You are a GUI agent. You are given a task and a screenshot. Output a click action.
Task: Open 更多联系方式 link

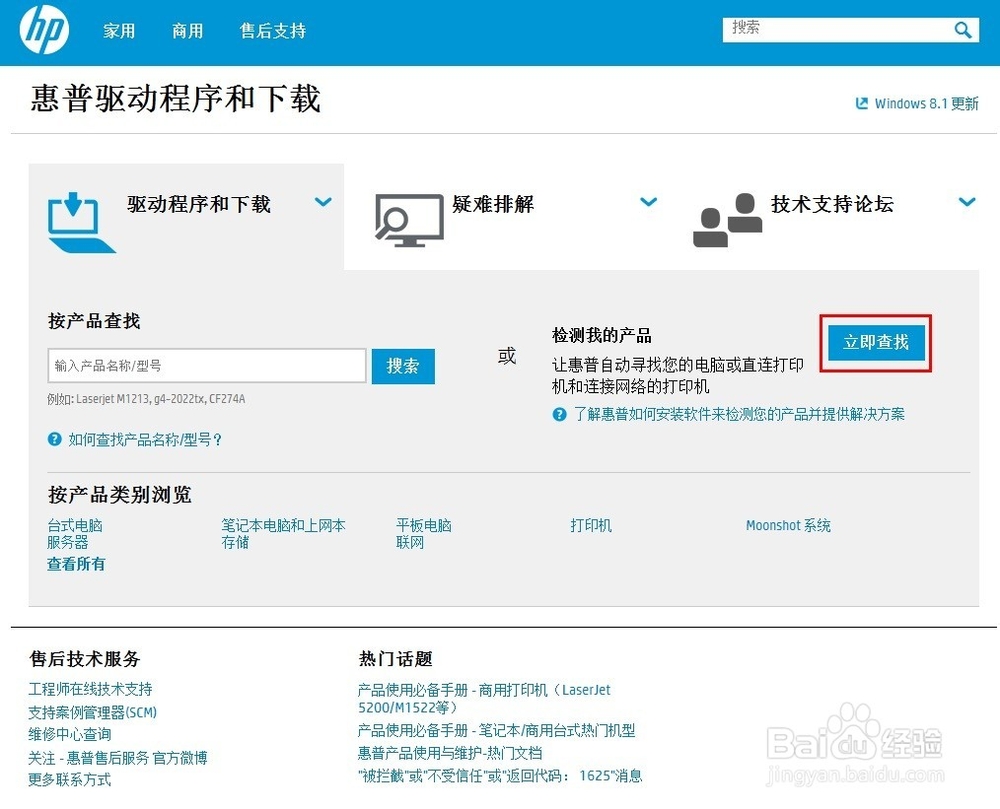tap(70, 780)
